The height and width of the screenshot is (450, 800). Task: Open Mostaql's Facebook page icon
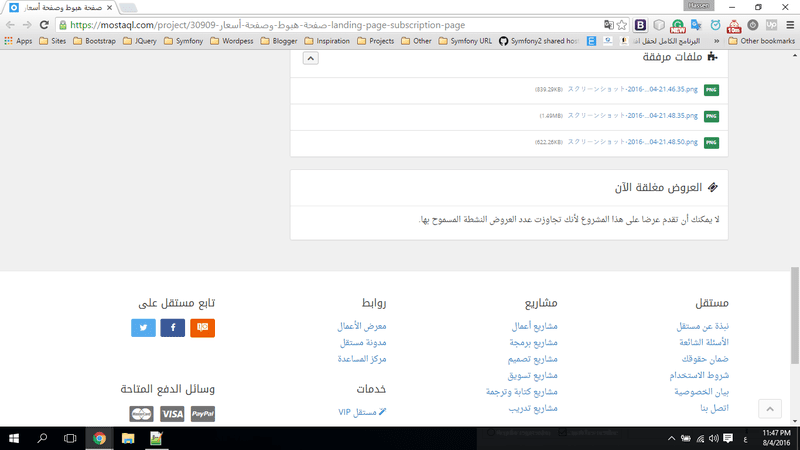click(x=172, y=328)
